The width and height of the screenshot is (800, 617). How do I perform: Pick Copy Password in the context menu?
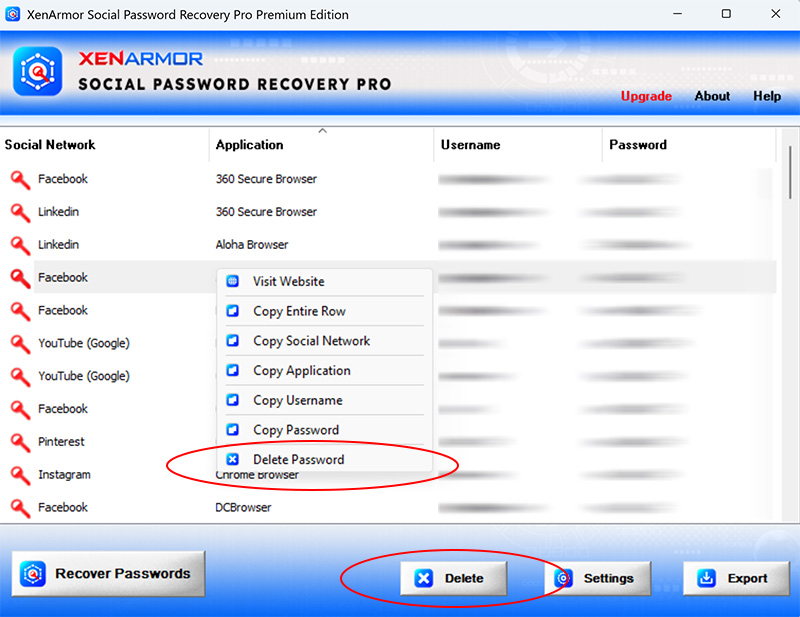coord(325,430)
